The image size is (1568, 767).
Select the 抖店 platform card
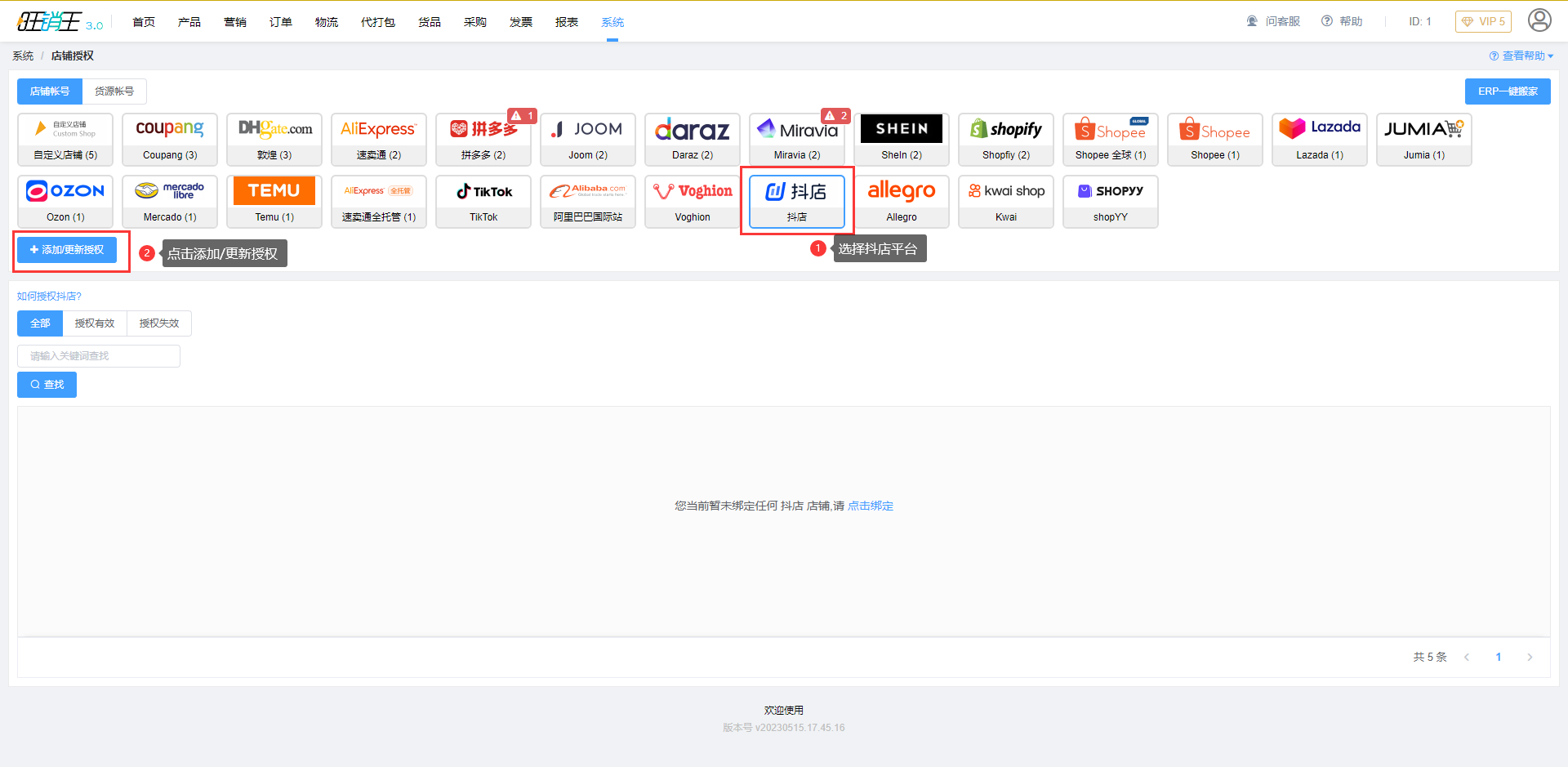797,202
